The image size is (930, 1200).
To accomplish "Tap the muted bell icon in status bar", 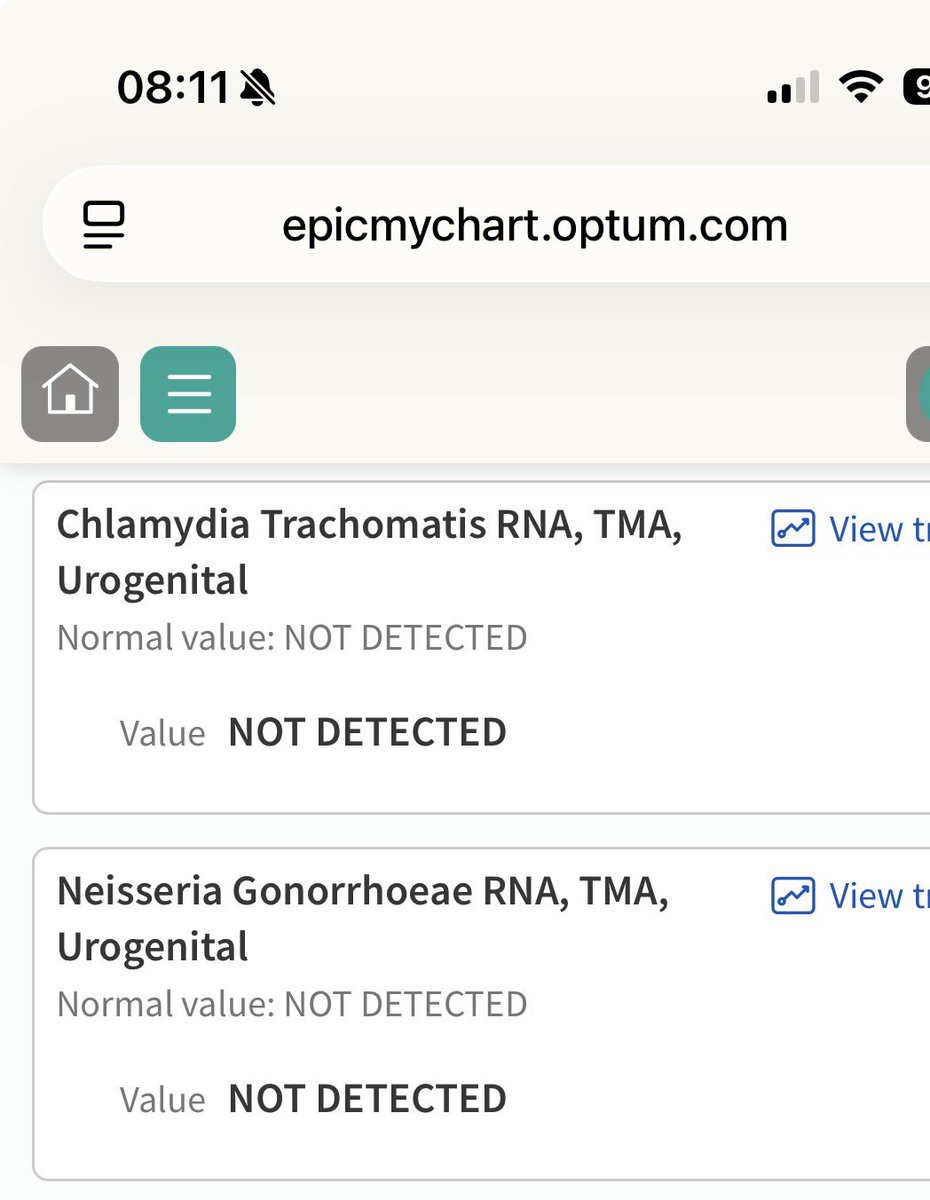I will coord(258,89).
